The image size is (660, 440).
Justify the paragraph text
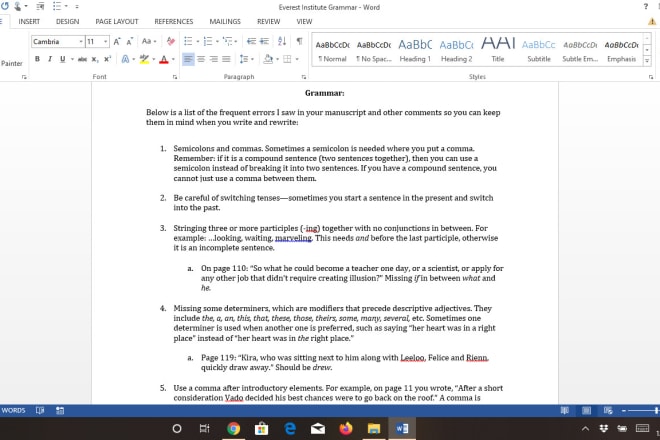[226, 59]
